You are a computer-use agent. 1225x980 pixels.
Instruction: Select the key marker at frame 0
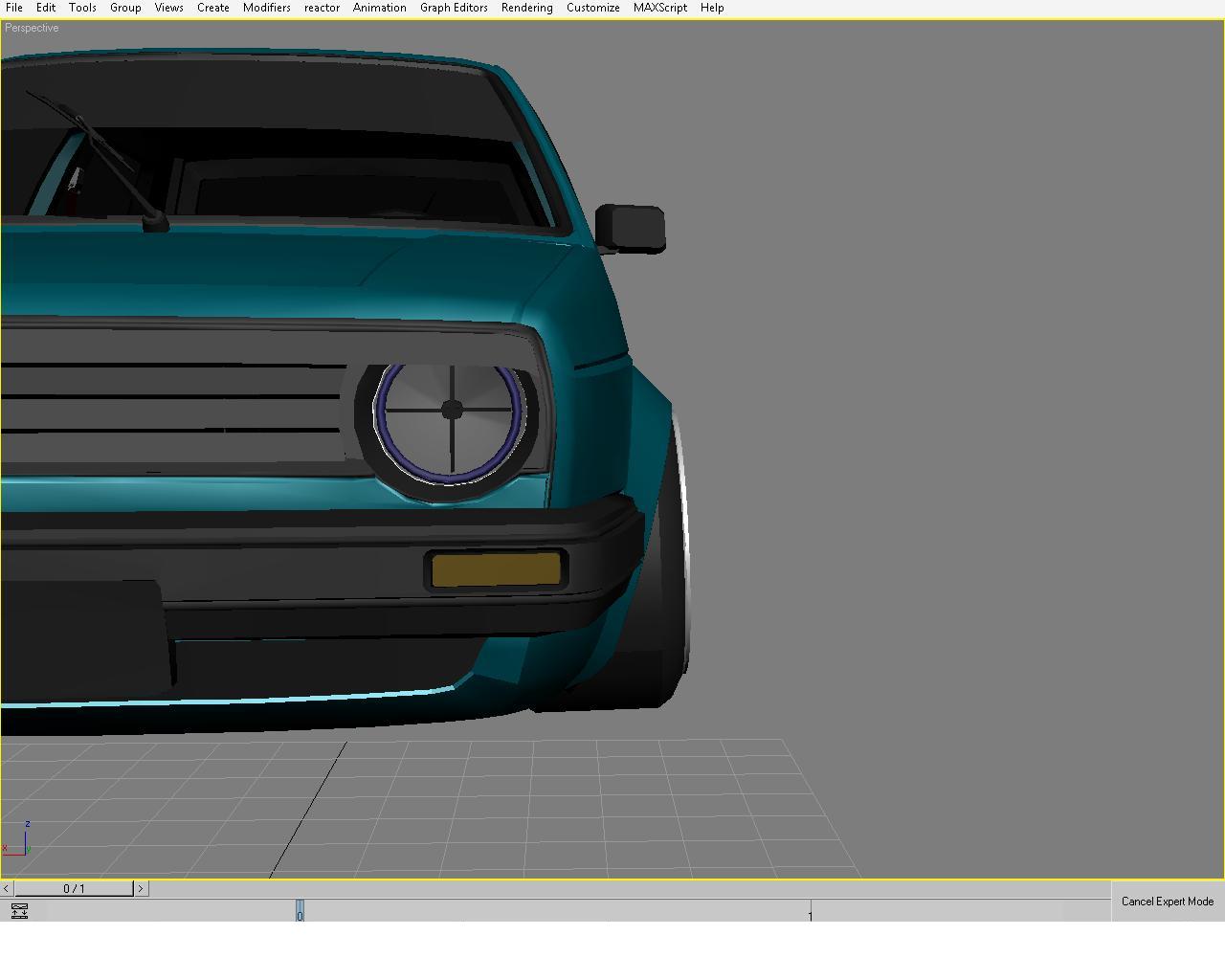tap(300, 911)
